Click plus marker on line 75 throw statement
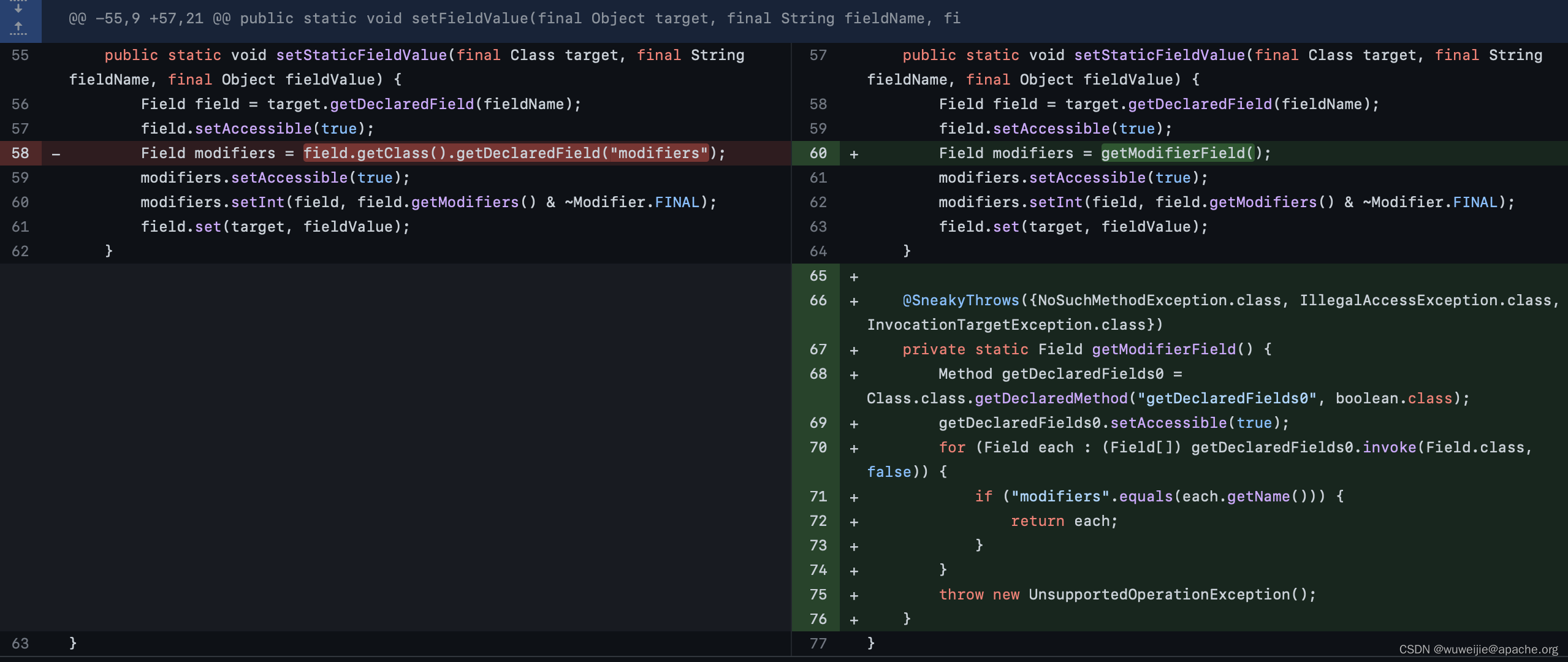Screen dimensions: 1568x662 (854, 595)
